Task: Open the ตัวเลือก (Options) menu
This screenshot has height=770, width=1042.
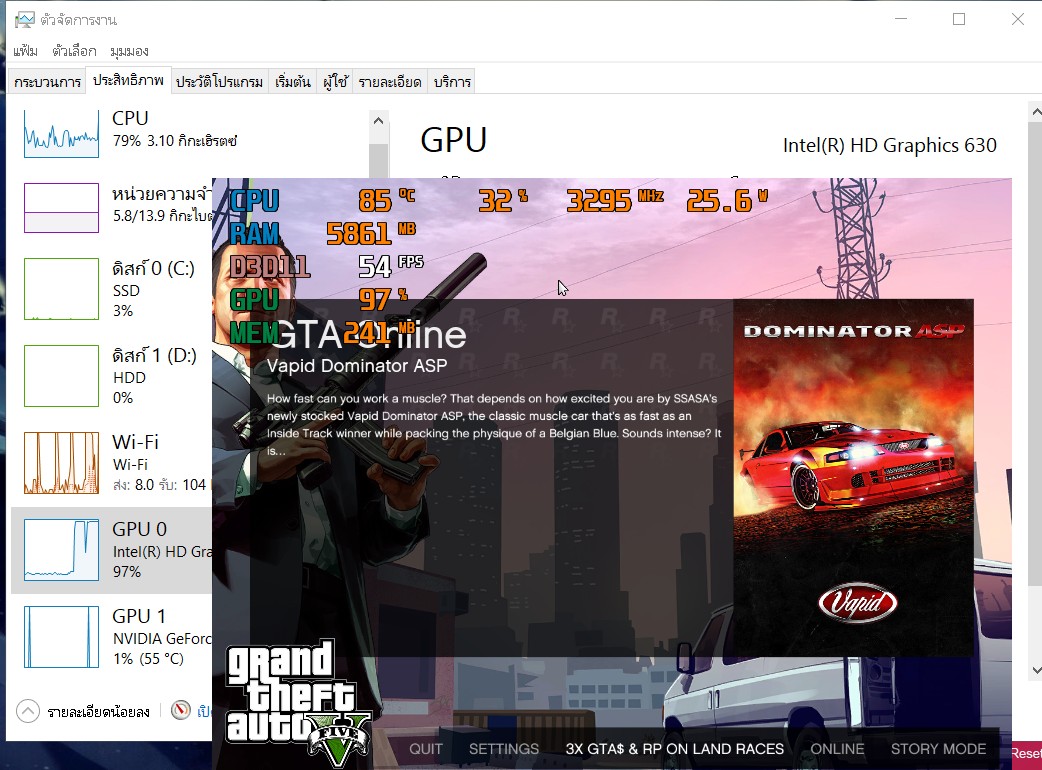Action: [74, 51]
